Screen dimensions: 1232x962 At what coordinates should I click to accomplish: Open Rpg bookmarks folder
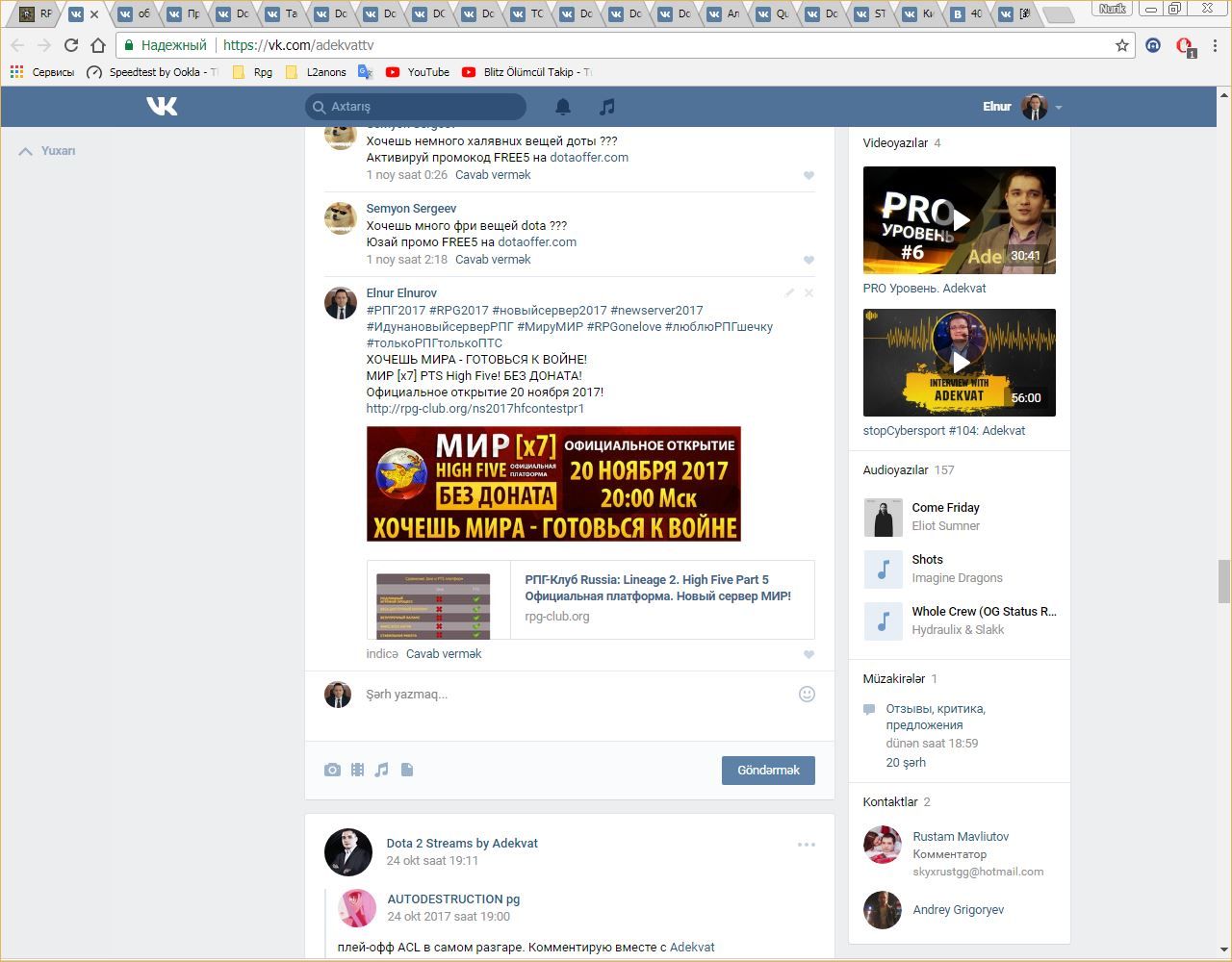(252, 72)
